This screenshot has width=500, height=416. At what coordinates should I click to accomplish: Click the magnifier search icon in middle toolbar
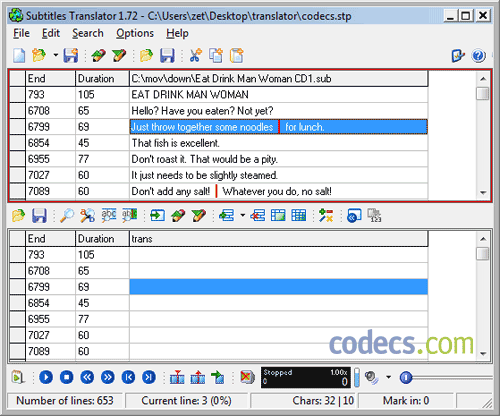[67, 215]
